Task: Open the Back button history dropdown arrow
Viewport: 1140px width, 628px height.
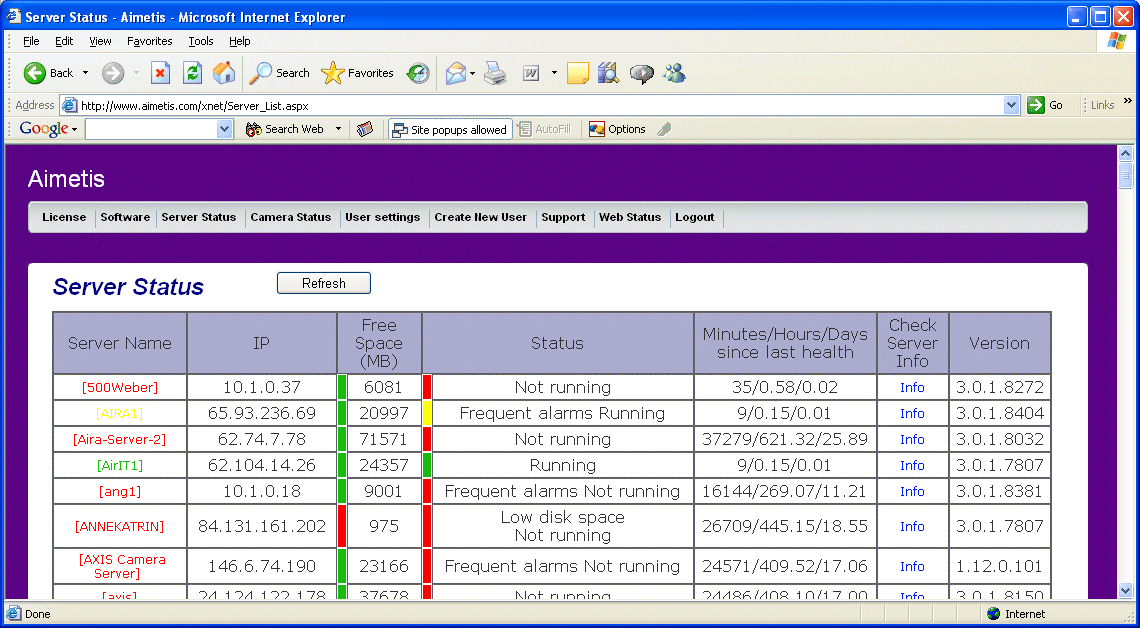Action: point(85,73)
